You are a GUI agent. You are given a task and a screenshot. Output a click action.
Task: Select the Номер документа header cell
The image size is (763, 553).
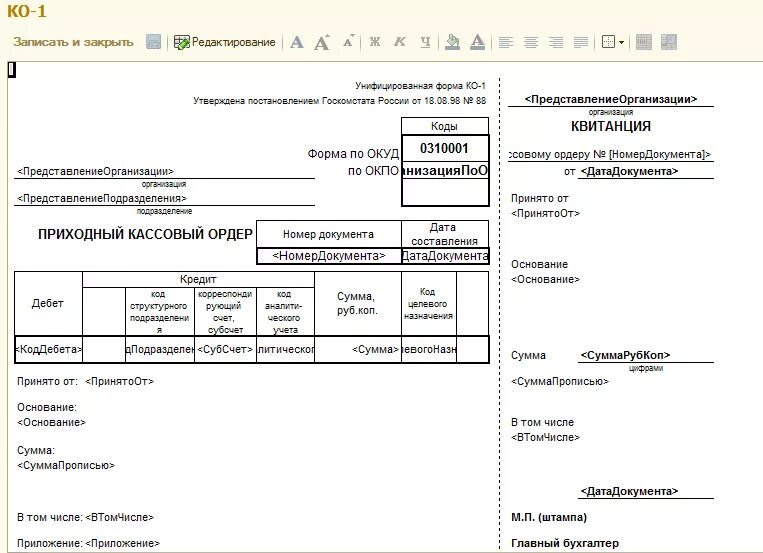pos(329,234)
